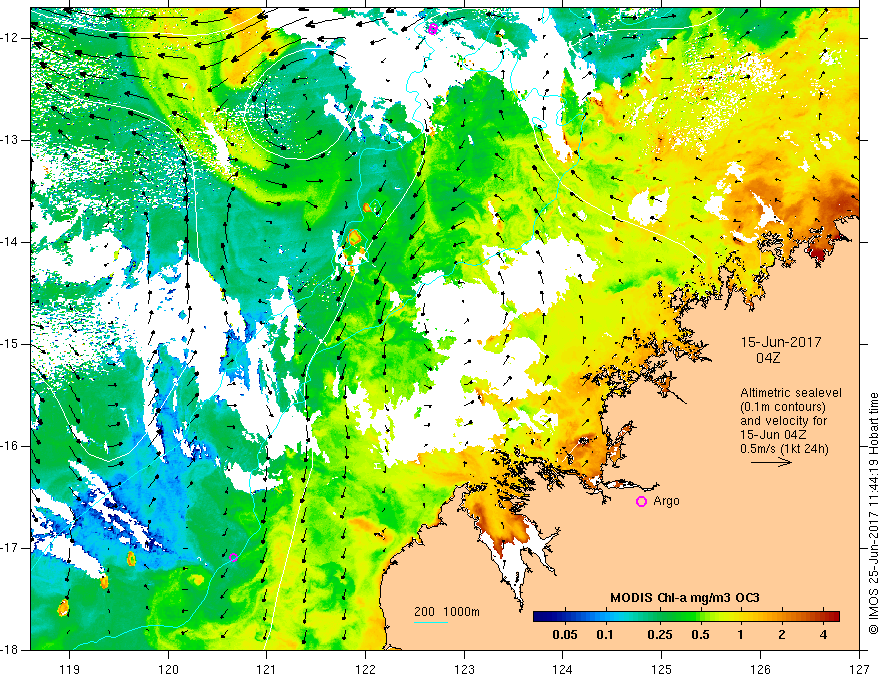880x680 pixels.
Task: Click the 0.5m/s velocity scale arrow
Action: (771, 462)
